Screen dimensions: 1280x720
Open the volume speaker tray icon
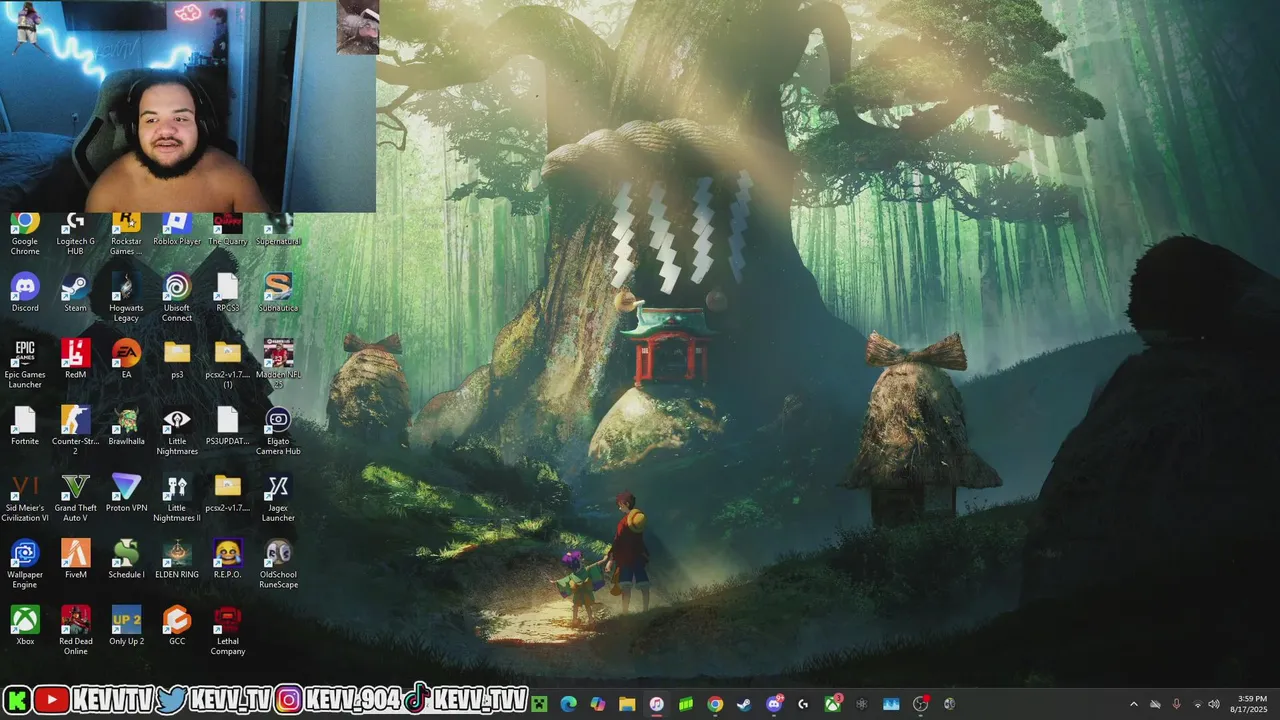[1216, 705]
